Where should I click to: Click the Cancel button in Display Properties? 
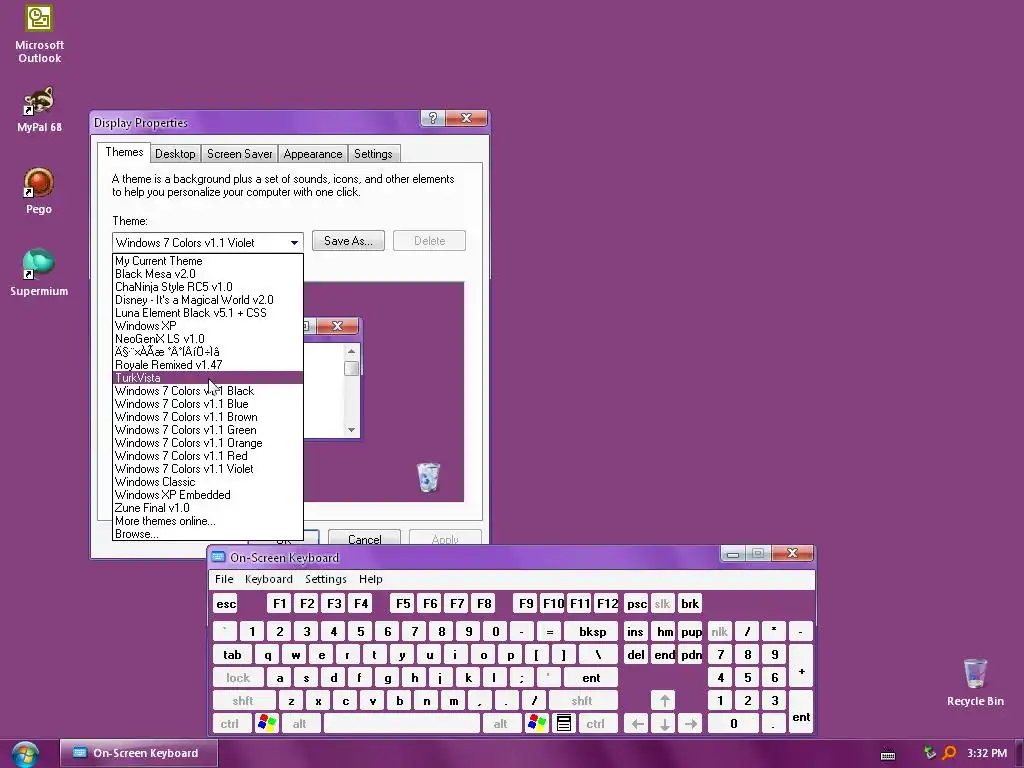click(364, 537)
